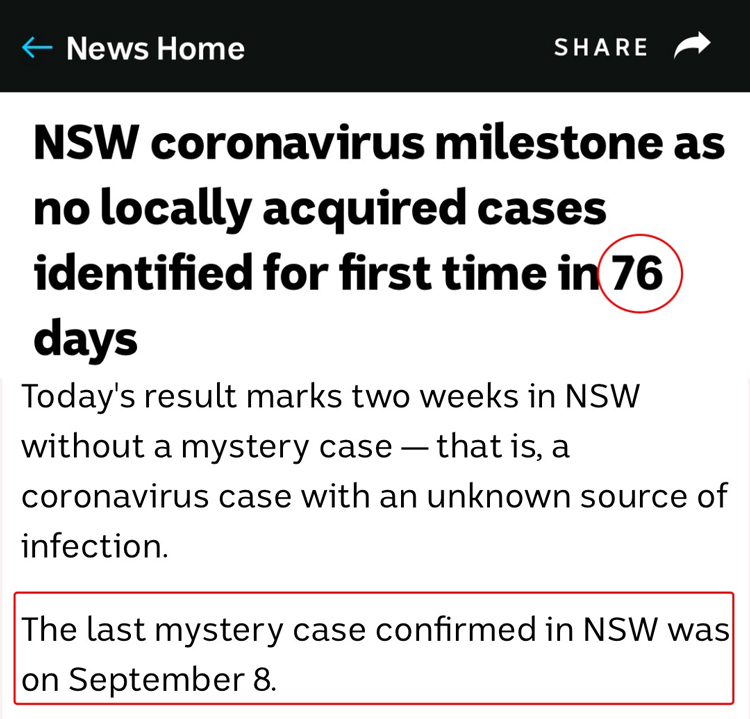Click the word 'milestone' in headline
Viewport: 750px width, 719px height.
coord(549,143)
